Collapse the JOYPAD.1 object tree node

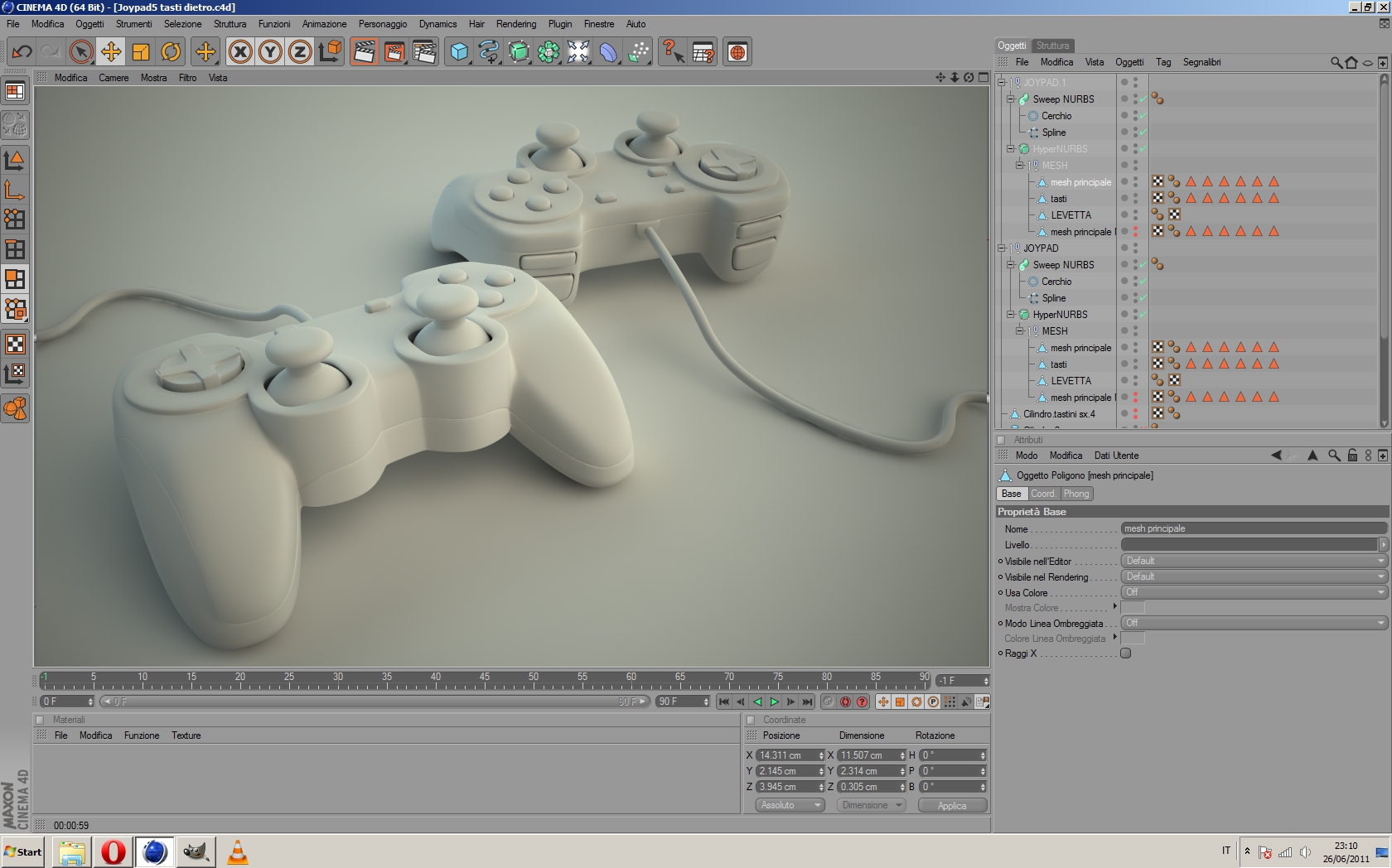1001,83
